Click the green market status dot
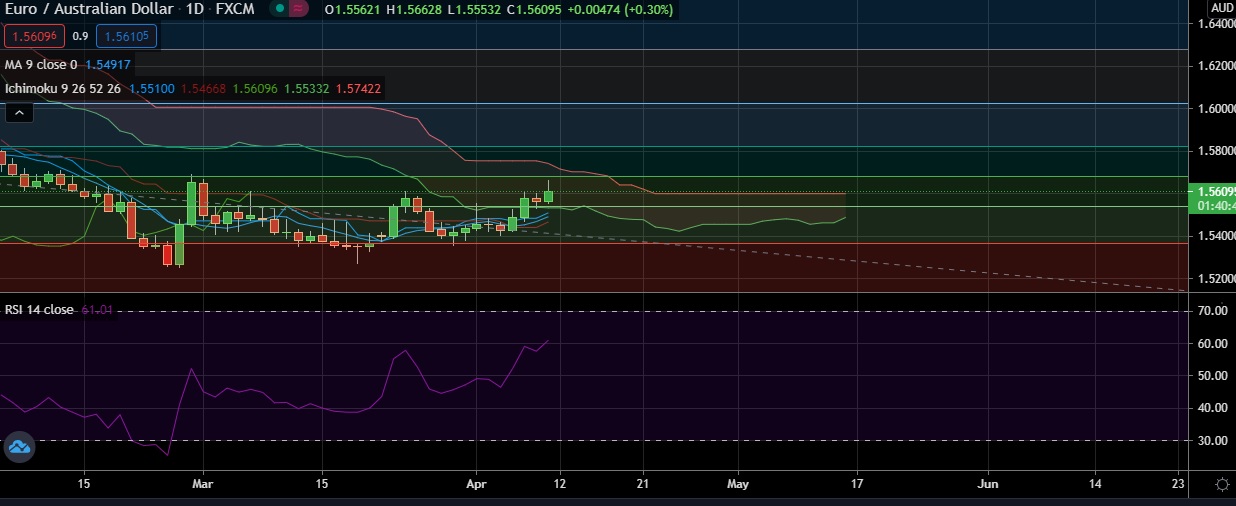This screenshot has width=1236, height=506. coord(282,9)
